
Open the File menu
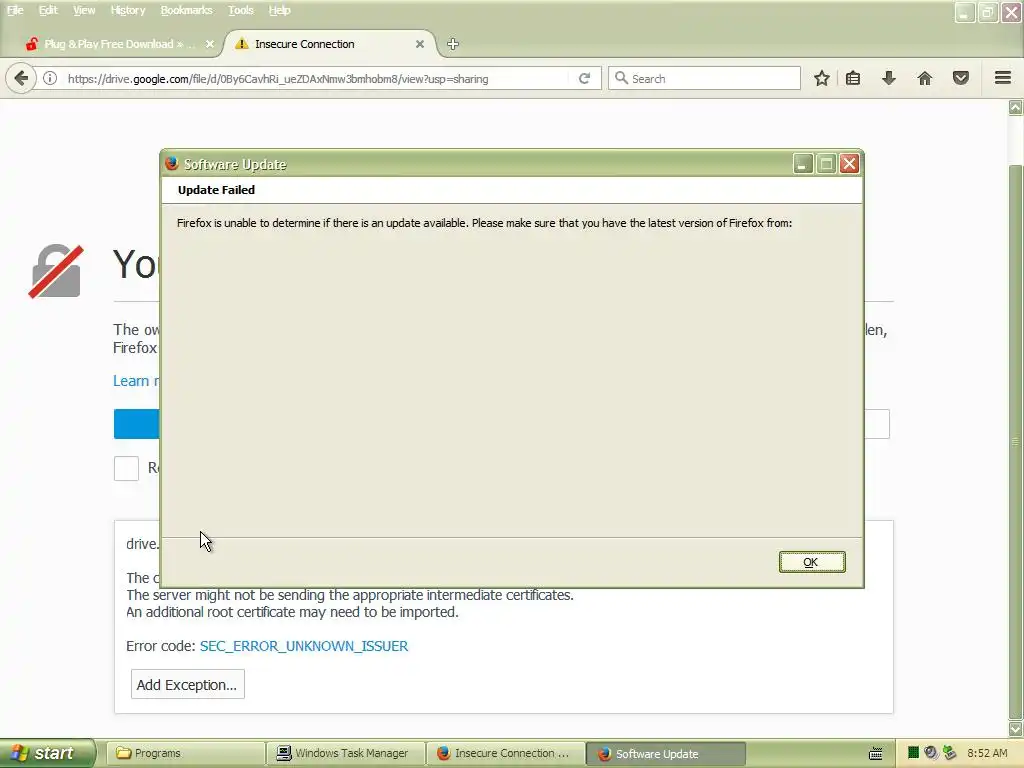coord(14,10)
